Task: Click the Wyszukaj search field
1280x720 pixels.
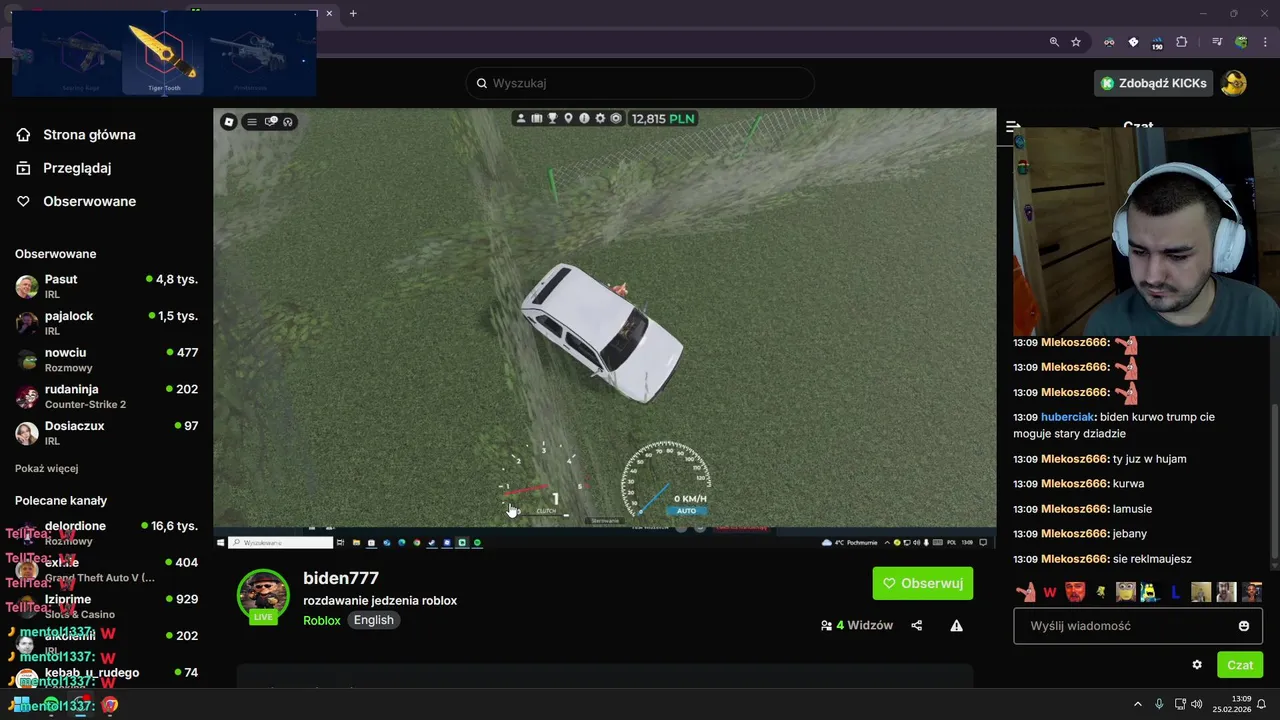Action: [x=640, y=83]
